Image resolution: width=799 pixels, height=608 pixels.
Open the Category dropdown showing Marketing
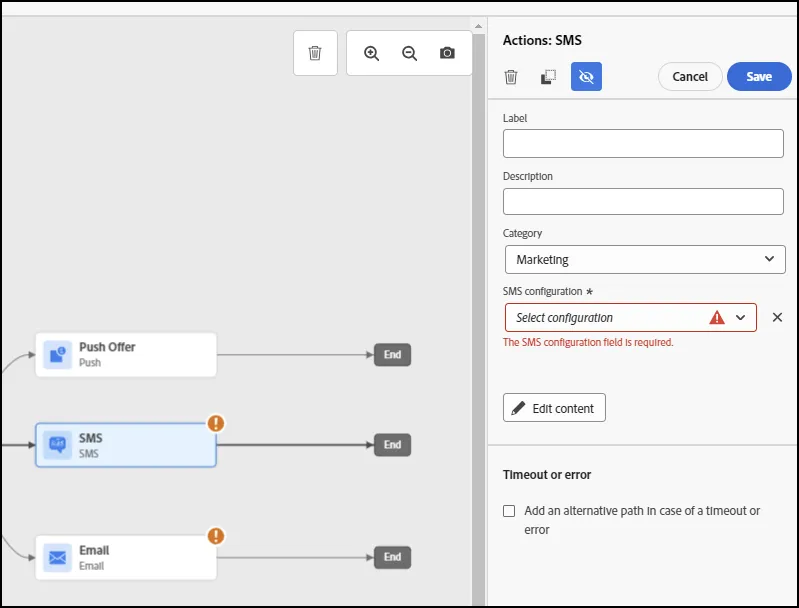point(645,259)
